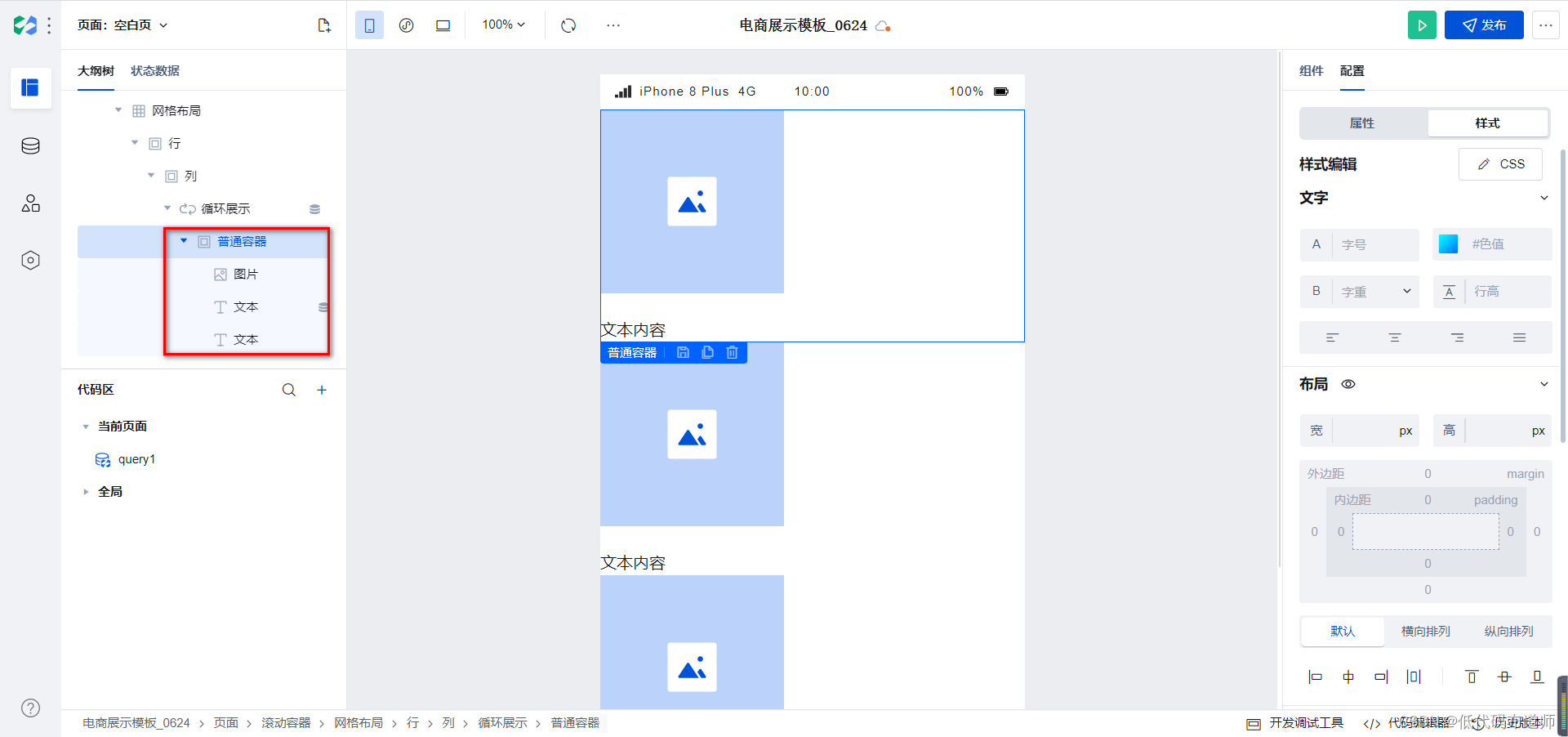The width and height of the screenshot is (1568, 737).
Task: Collapse the 当前页面 code section
Action: tap(86, 427)
